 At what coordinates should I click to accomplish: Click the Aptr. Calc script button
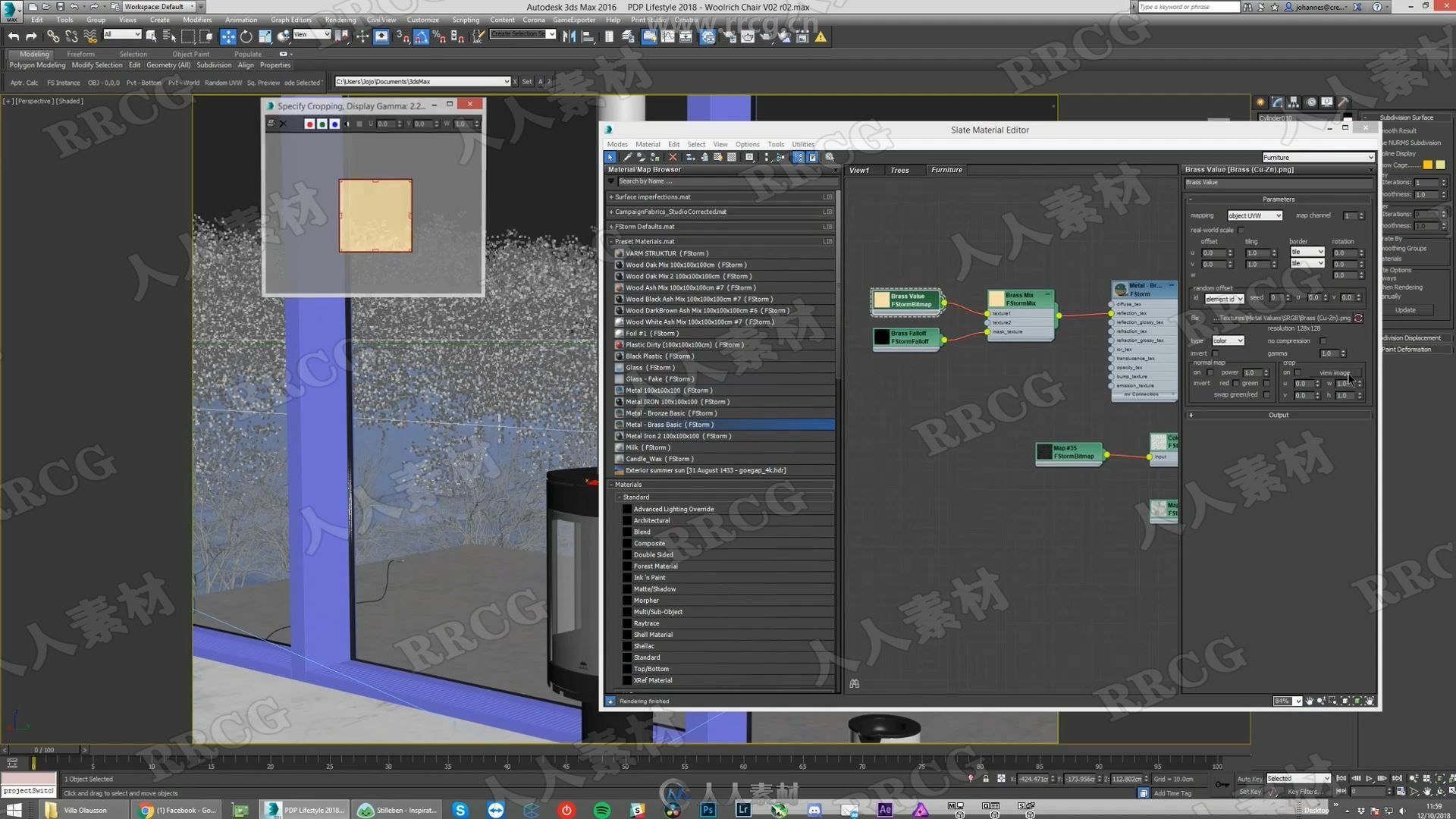[24, 83]
